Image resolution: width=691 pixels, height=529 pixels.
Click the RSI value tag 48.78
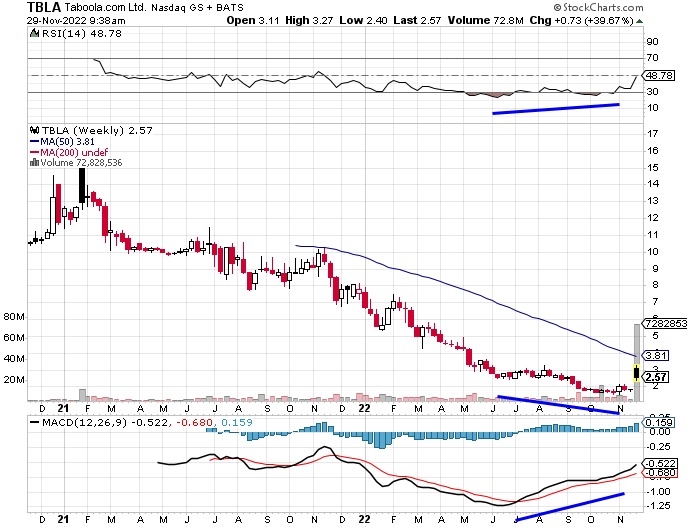point(659,75)
